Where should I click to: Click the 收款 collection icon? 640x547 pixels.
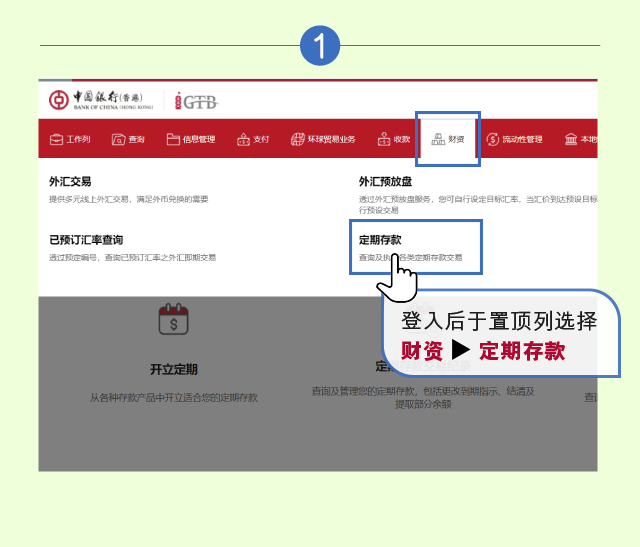click(x=383, y=139)
